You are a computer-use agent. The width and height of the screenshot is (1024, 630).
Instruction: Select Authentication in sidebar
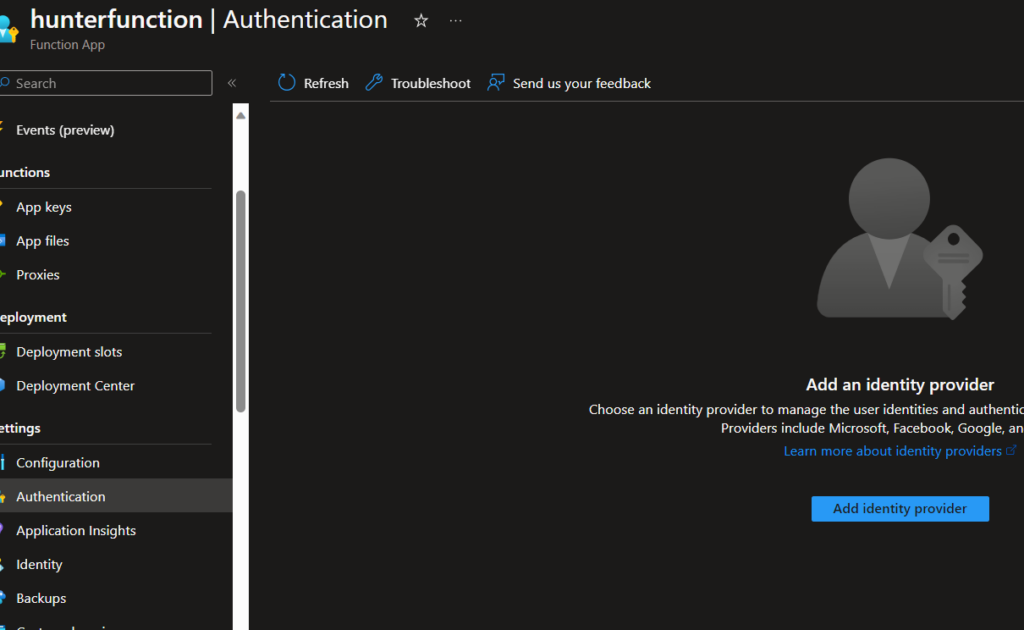[x=116, y=497]
